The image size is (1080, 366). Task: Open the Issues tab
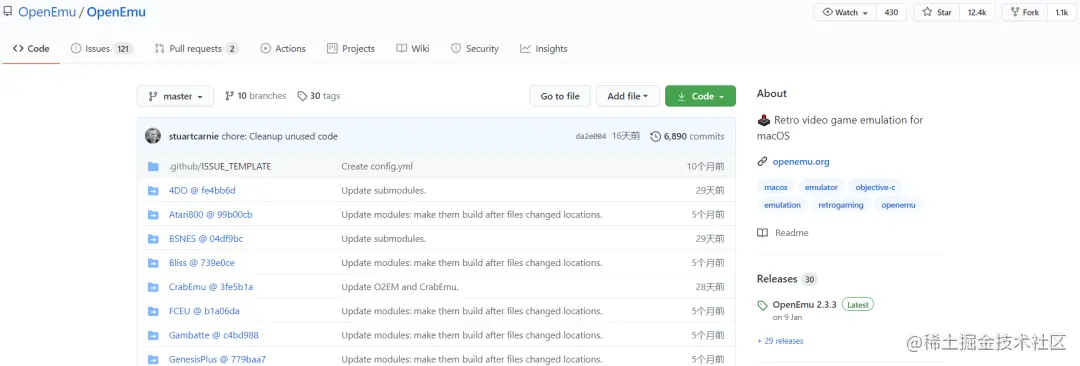point(101,49)
